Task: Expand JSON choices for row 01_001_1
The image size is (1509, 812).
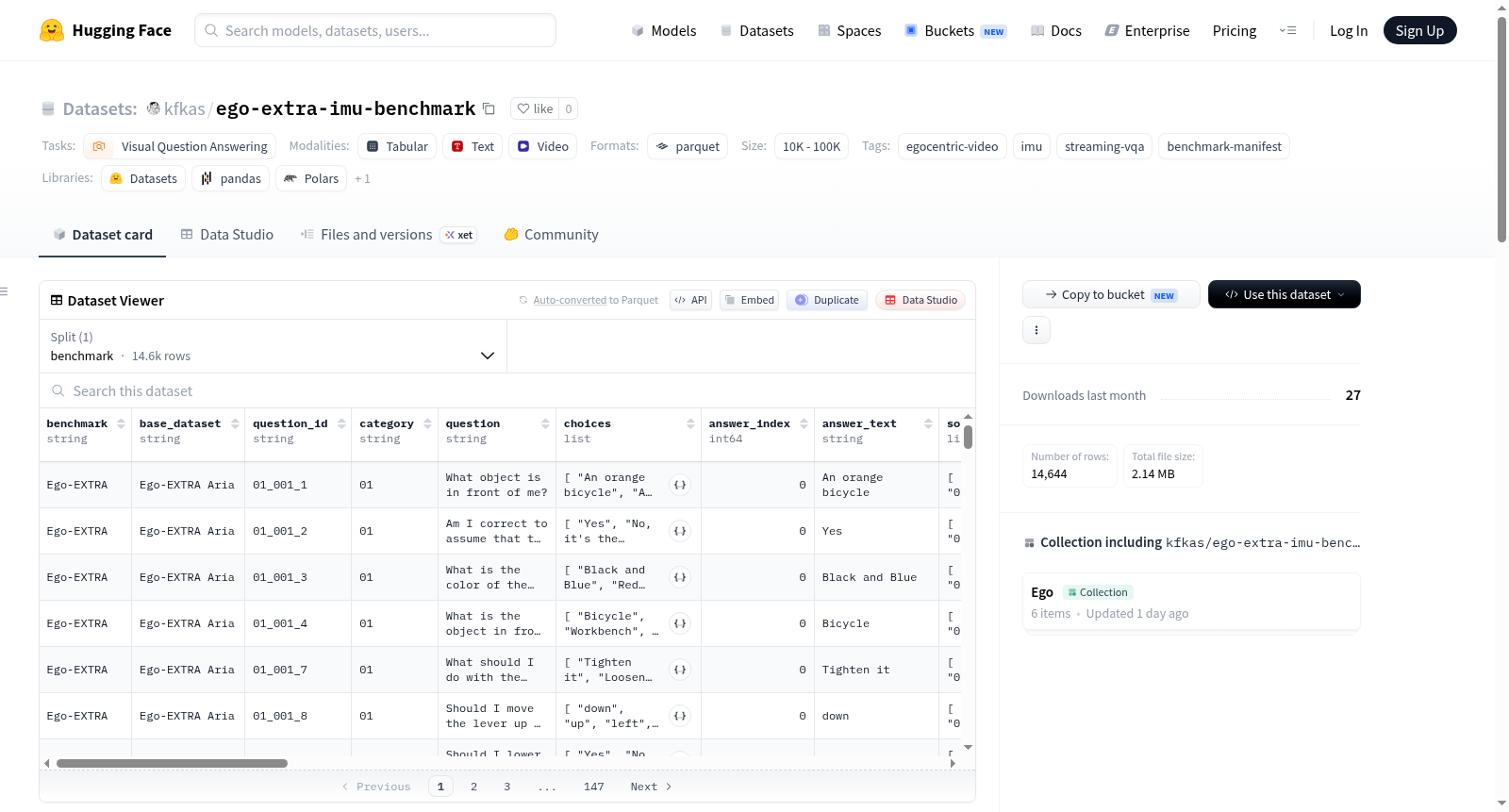Action: click(680, 485)
